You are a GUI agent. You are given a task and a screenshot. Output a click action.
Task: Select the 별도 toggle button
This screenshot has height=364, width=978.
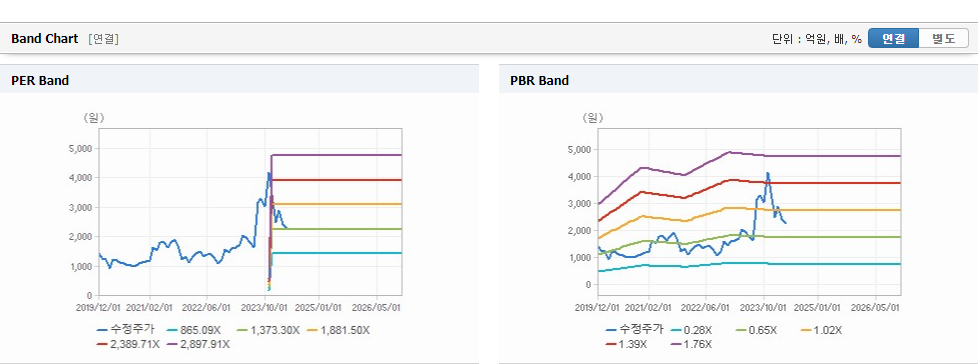tap(943, 39)
